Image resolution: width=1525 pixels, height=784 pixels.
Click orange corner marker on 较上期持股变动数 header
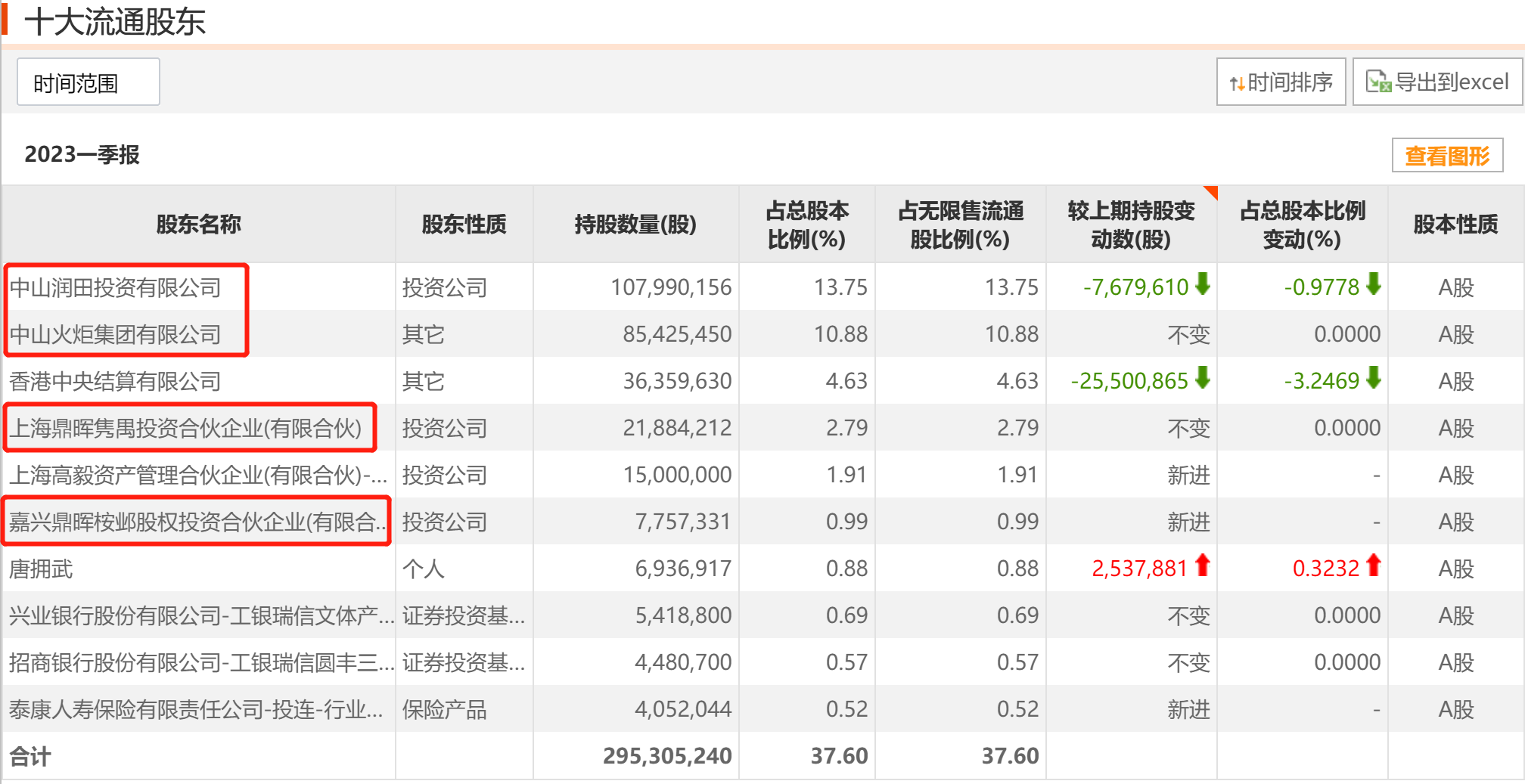point(1211,191)
